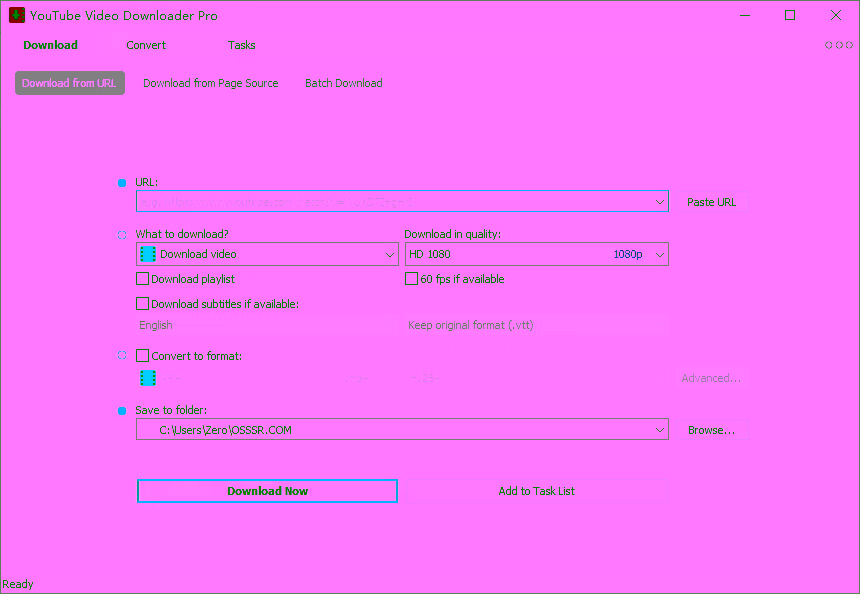Click the C:\Users\Zero\OSSSR.COM folder path
Viewport: 860px width, 594px height.
(x=225, y=430)
